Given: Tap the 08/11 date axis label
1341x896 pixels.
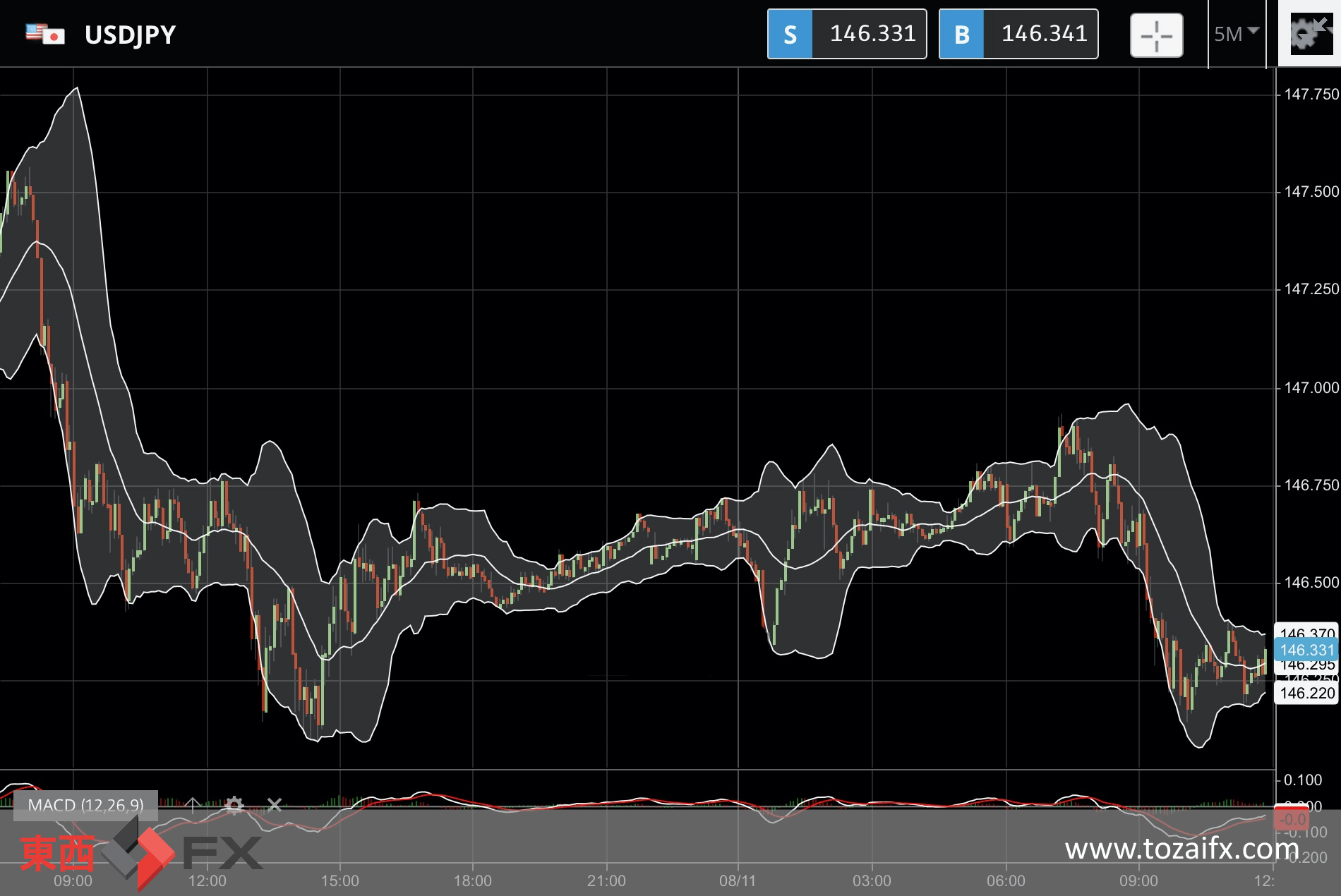Looking at the screenshot, I should tap(738, 880).
